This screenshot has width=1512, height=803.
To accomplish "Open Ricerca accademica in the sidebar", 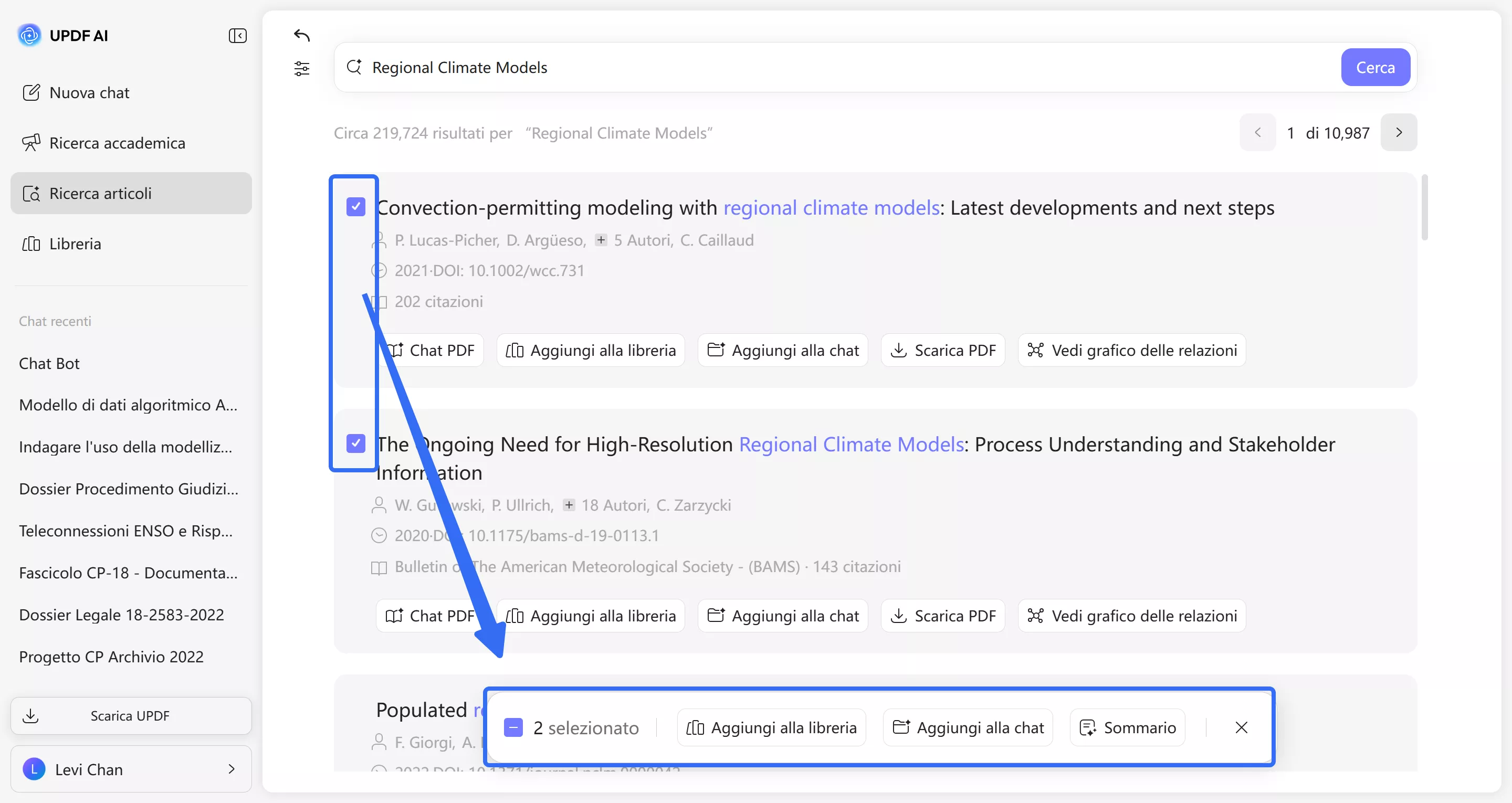I will pos(118,143).
